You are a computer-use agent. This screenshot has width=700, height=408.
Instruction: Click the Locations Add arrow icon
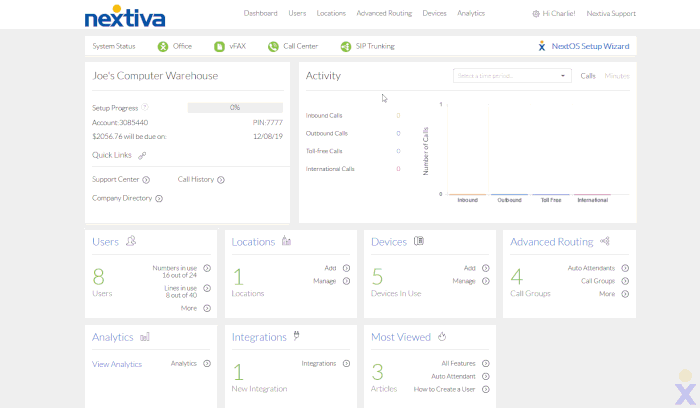point(346,268)
